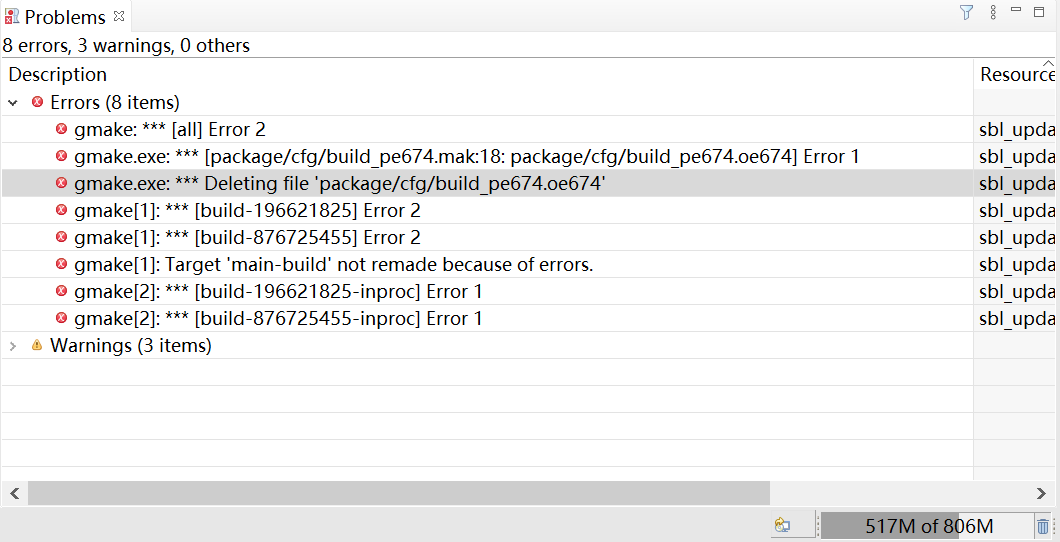Click the 517M of 806M heap bar

[928, 526]
